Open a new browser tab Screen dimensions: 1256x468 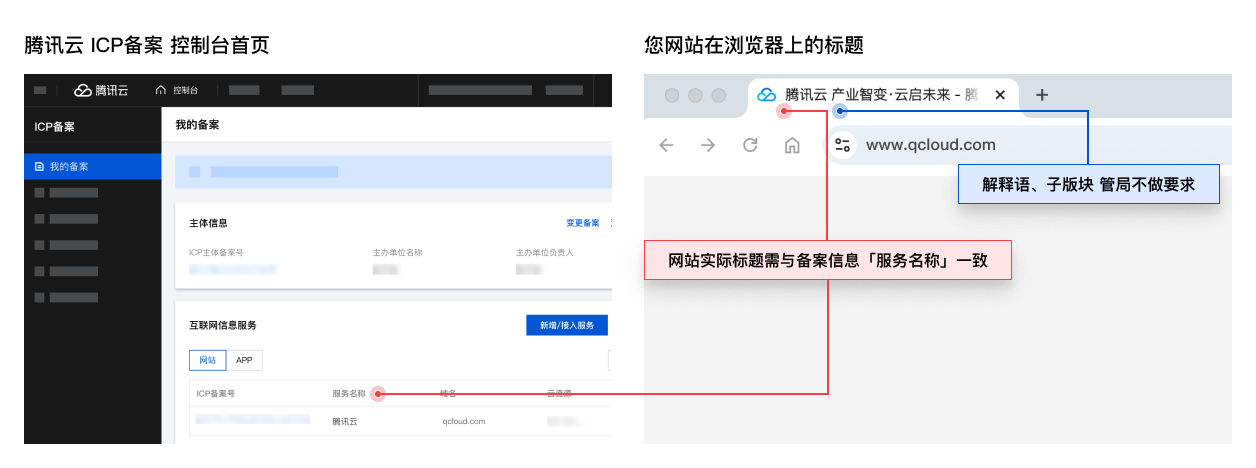[x=1042, y=95]
